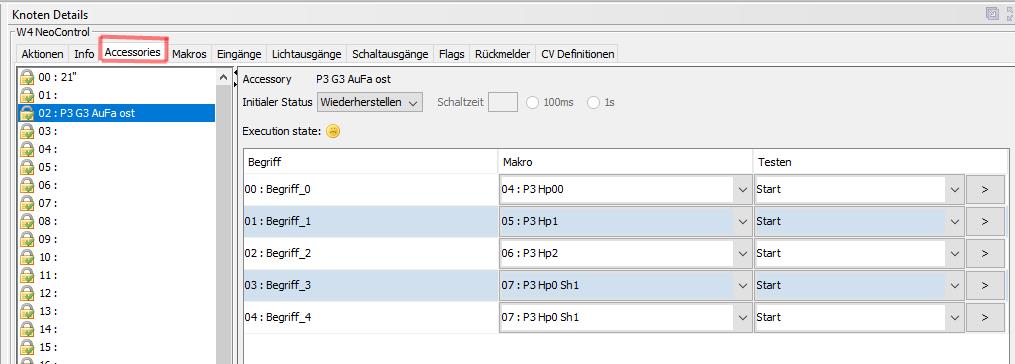This screenshot has height=364, width=1015.
Task: Open the Initialer Status Wiederherstellen dropdown
Action: 370,102
